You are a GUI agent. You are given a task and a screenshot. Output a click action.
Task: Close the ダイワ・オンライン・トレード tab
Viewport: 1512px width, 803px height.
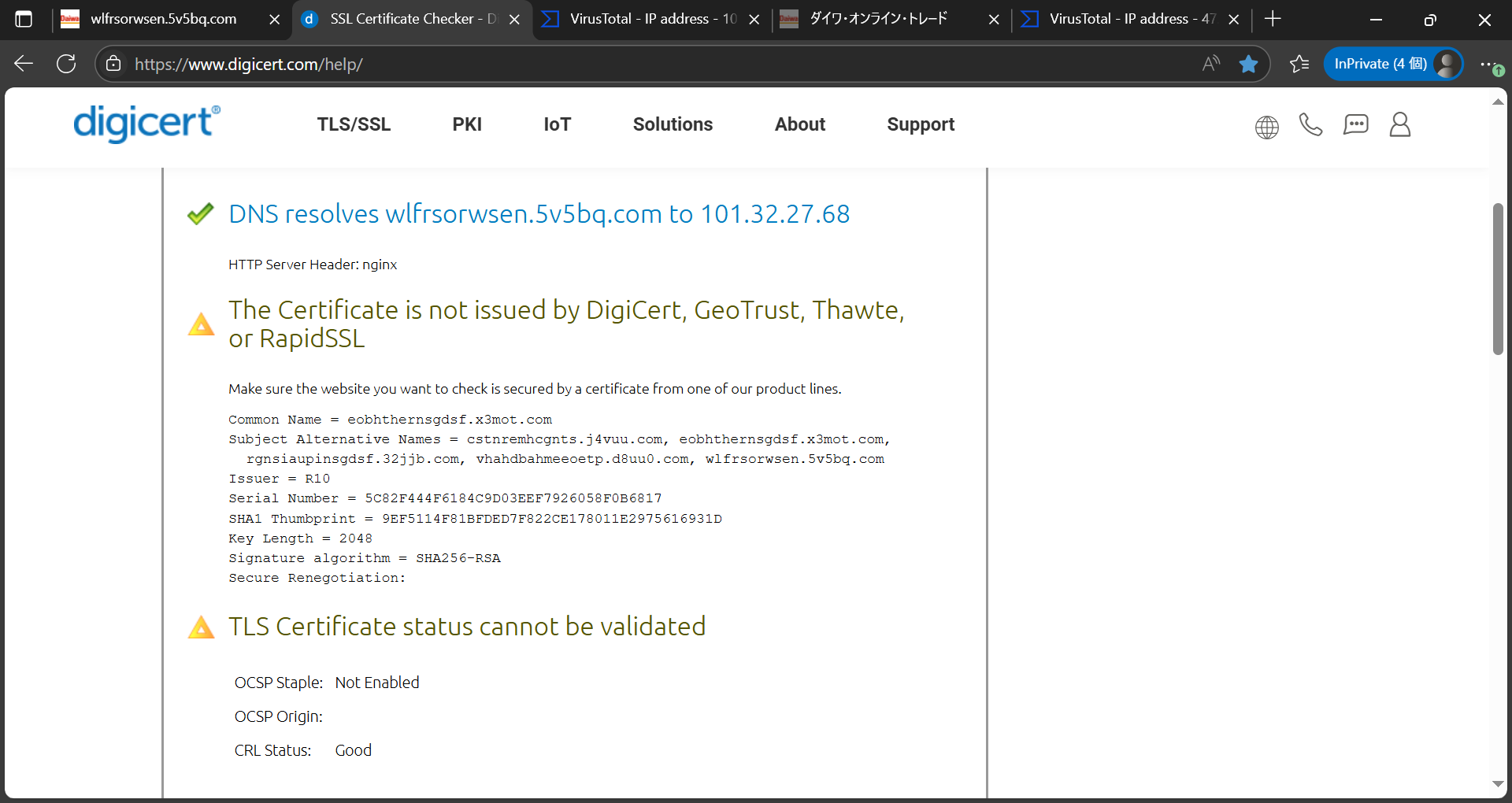tap(994, 20)
